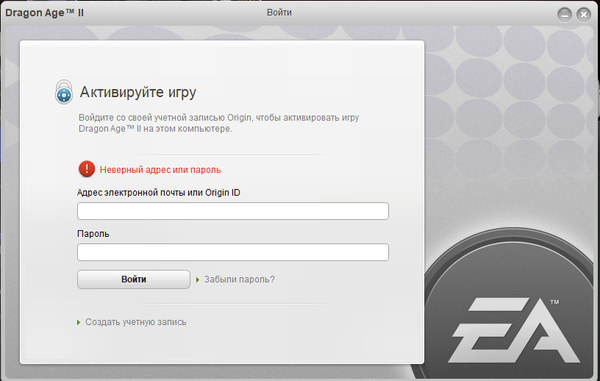Image resolution: width=600 pixels, height=381 pixels.
Task: Click the Войти login button
Action: click(x=134, y=279)
